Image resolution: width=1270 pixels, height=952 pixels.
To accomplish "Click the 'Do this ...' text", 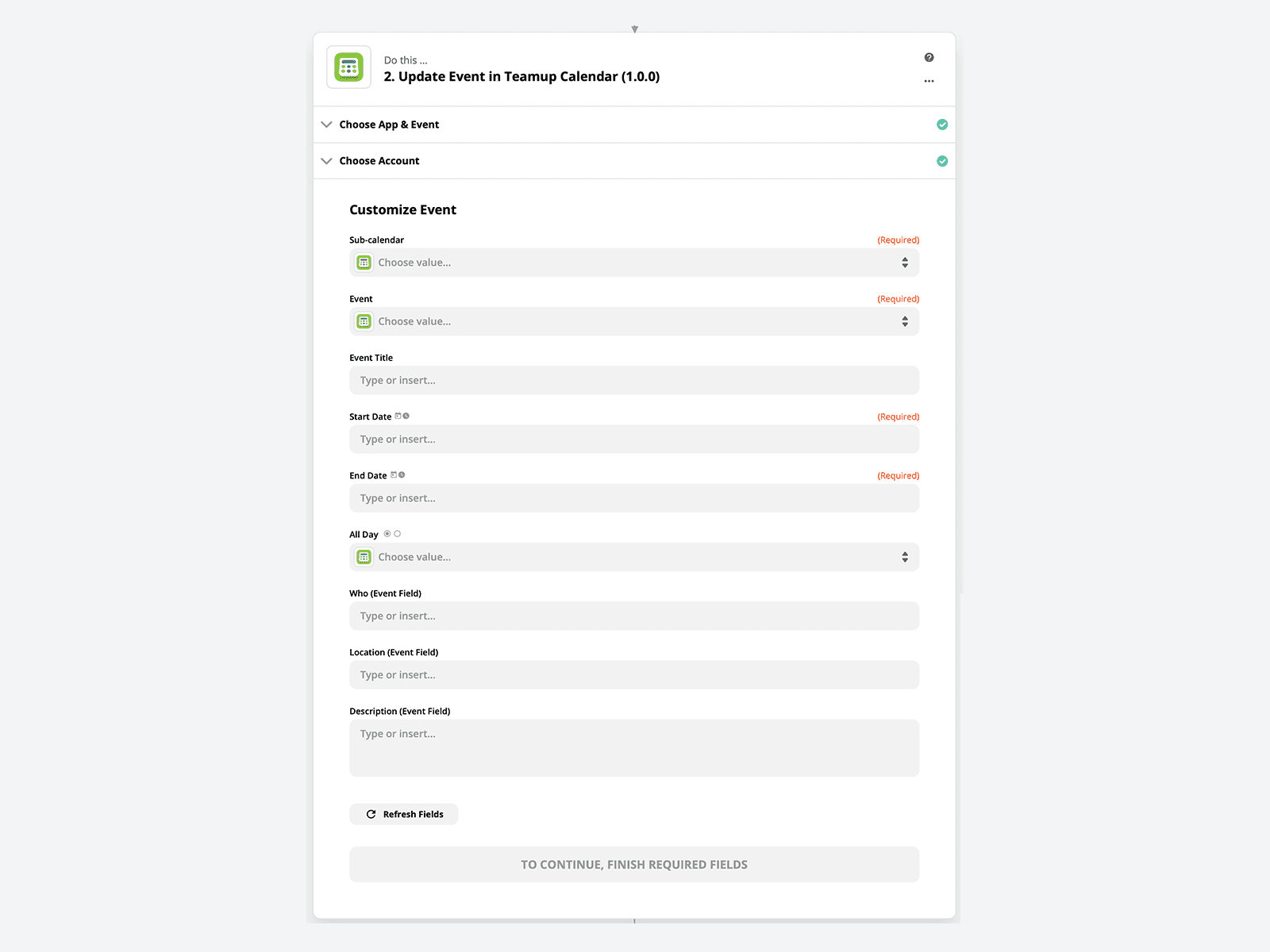I will [x=406, y=60].
